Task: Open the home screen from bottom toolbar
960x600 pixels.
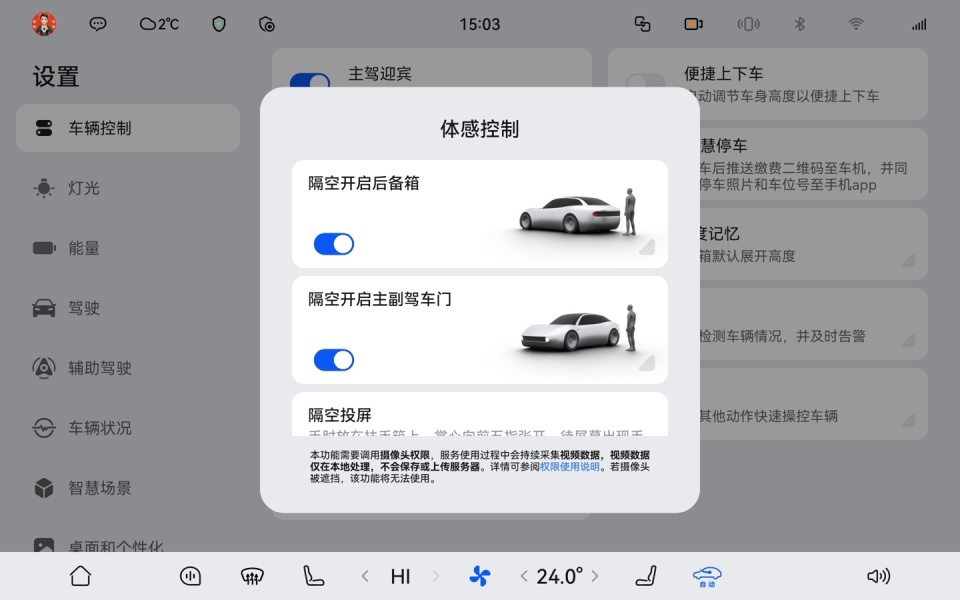Action: coord(79,576)
